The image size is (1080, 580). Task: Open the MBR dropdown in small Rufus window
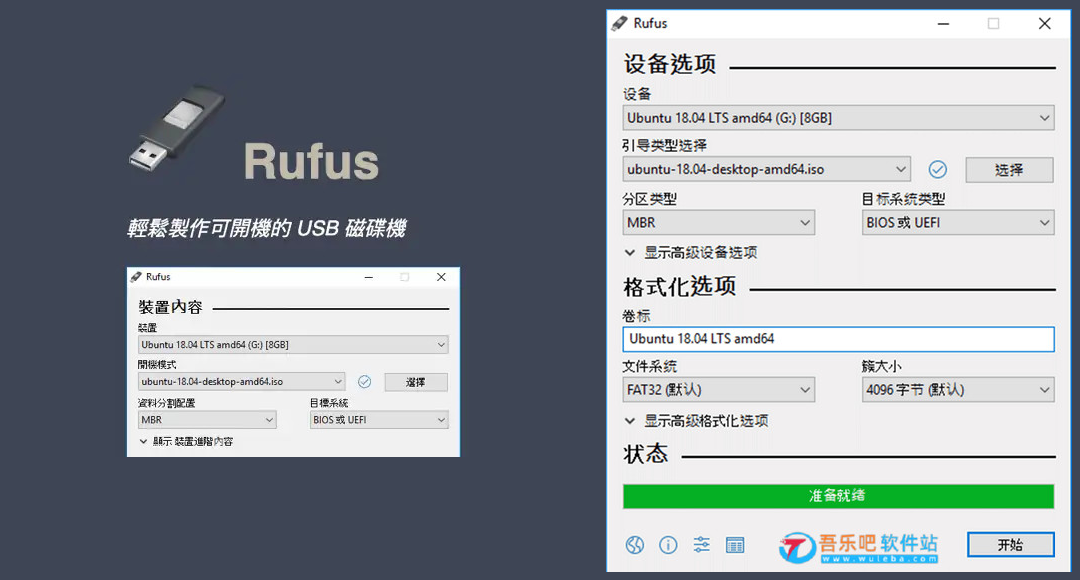tap(207, 420)
